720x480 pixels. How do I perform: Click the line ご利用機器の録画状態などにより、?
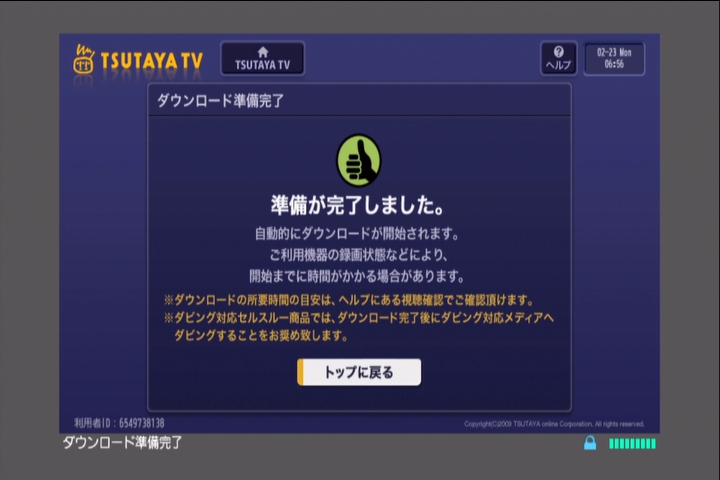[358, 255]
